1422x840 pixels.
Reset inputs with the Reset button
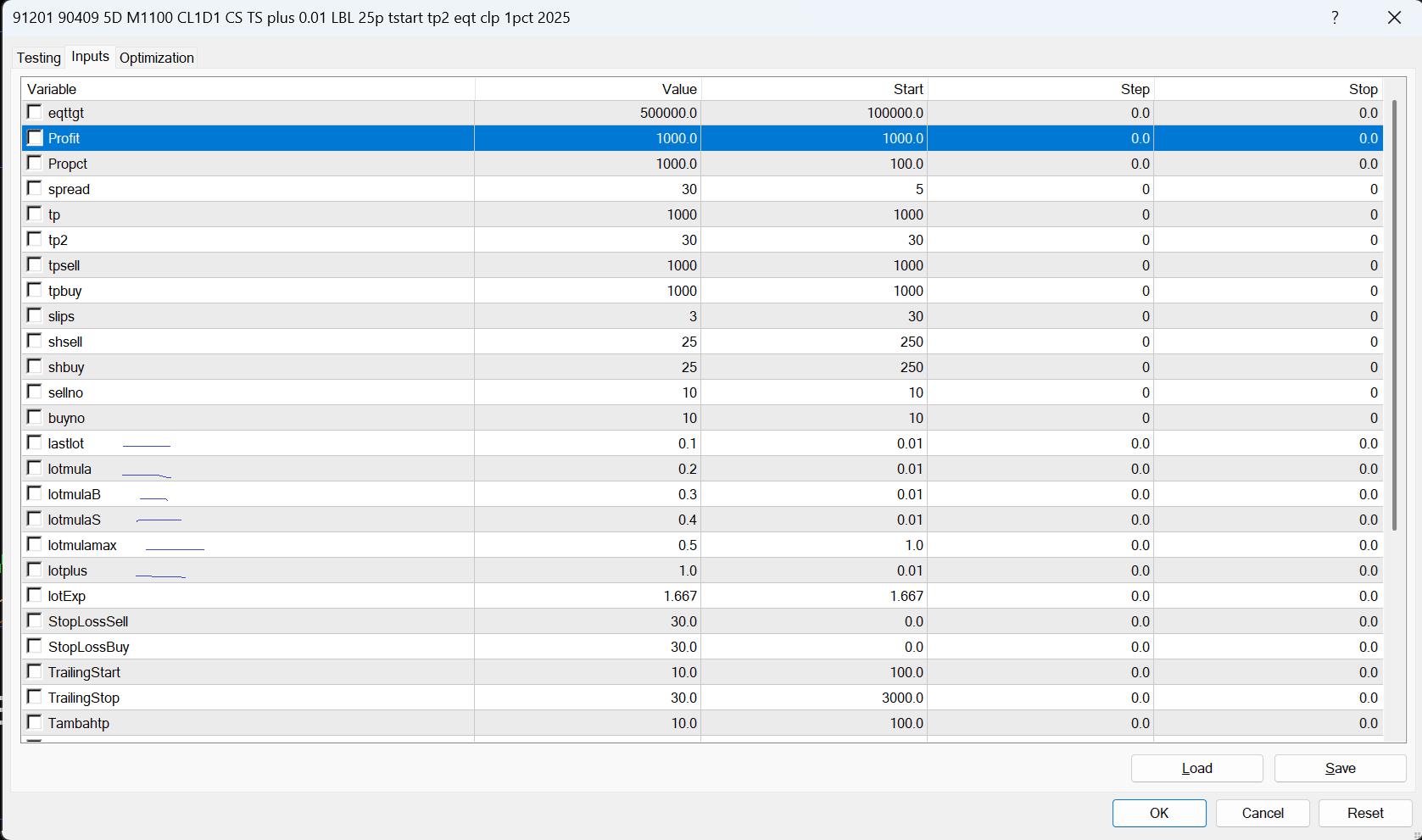point(1365,813)
